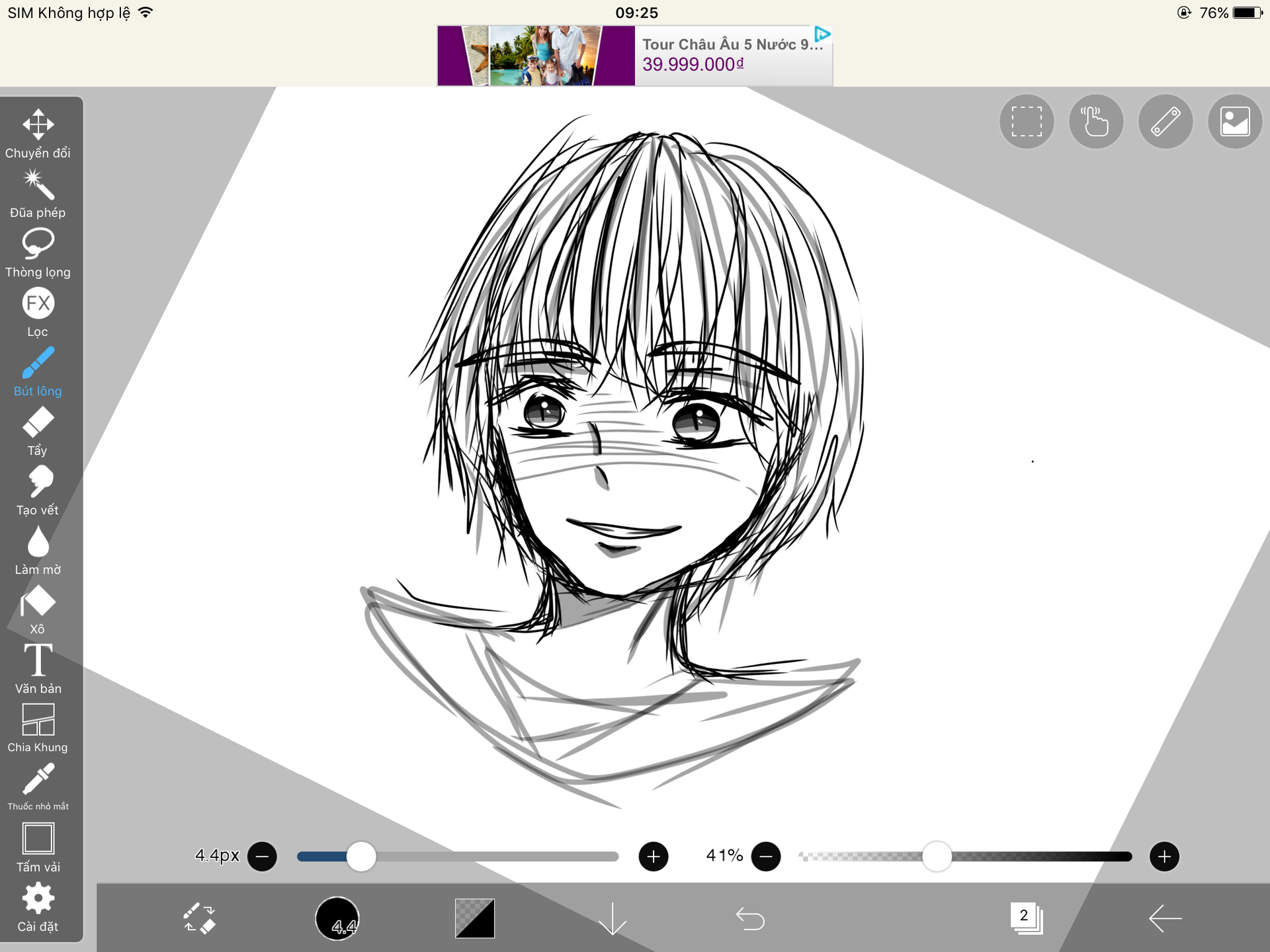Toggle the stabilizer hand button

click(1095, 122)
